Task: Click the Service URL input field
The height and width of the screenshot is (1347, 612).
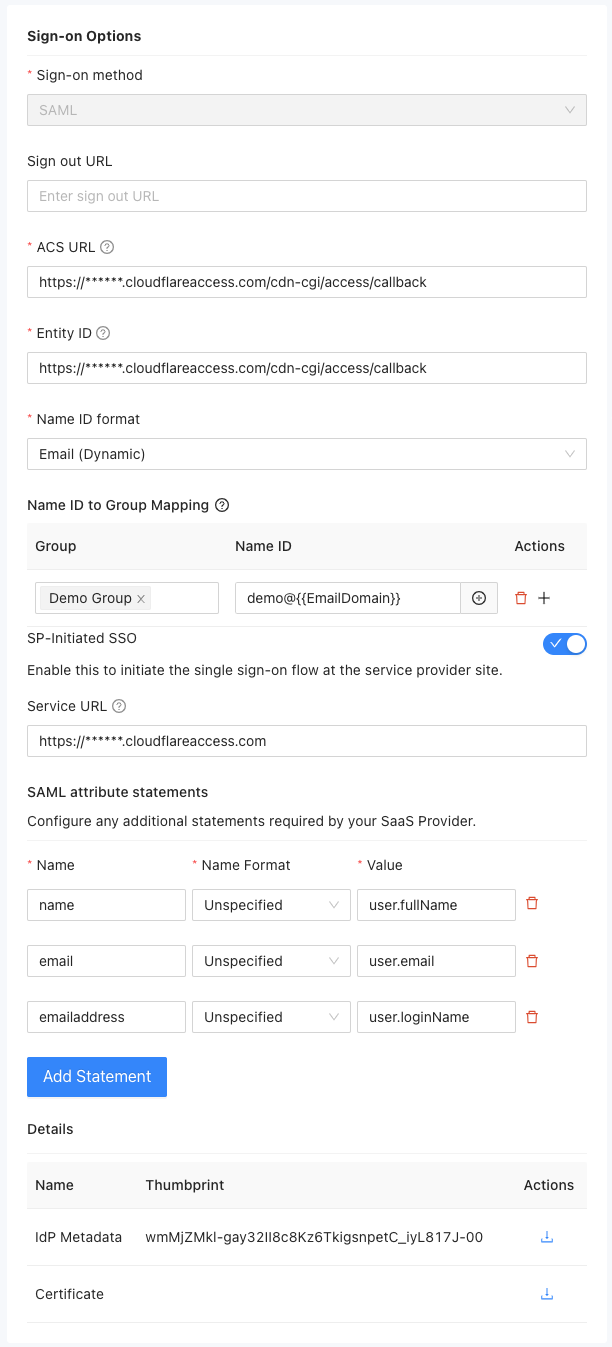Action: click(307, 741)
